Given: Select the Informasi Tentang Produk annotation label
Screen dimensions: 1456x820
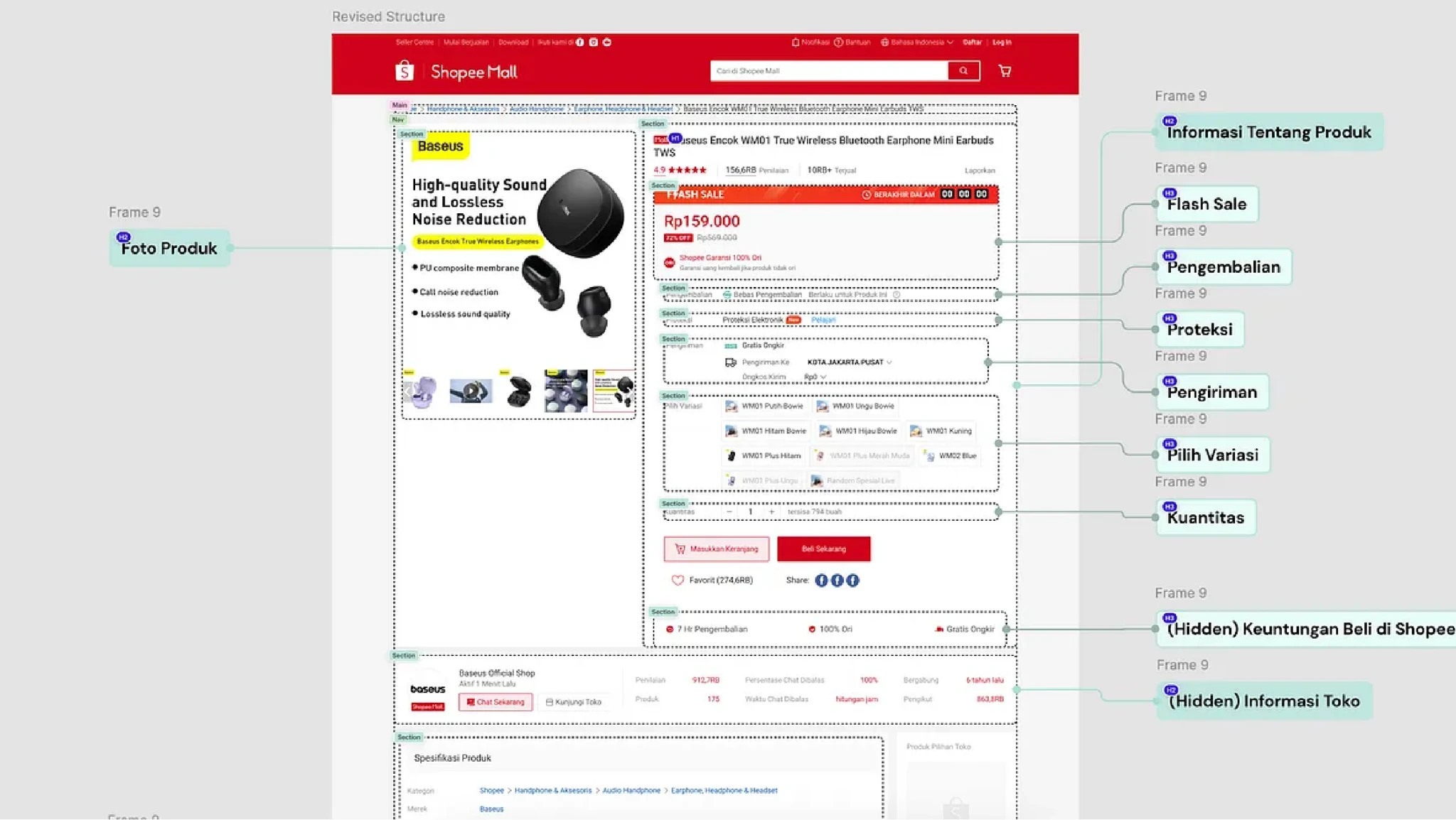Looking at the screenshot, I should pyautogui.click(x=1269, y=132).
